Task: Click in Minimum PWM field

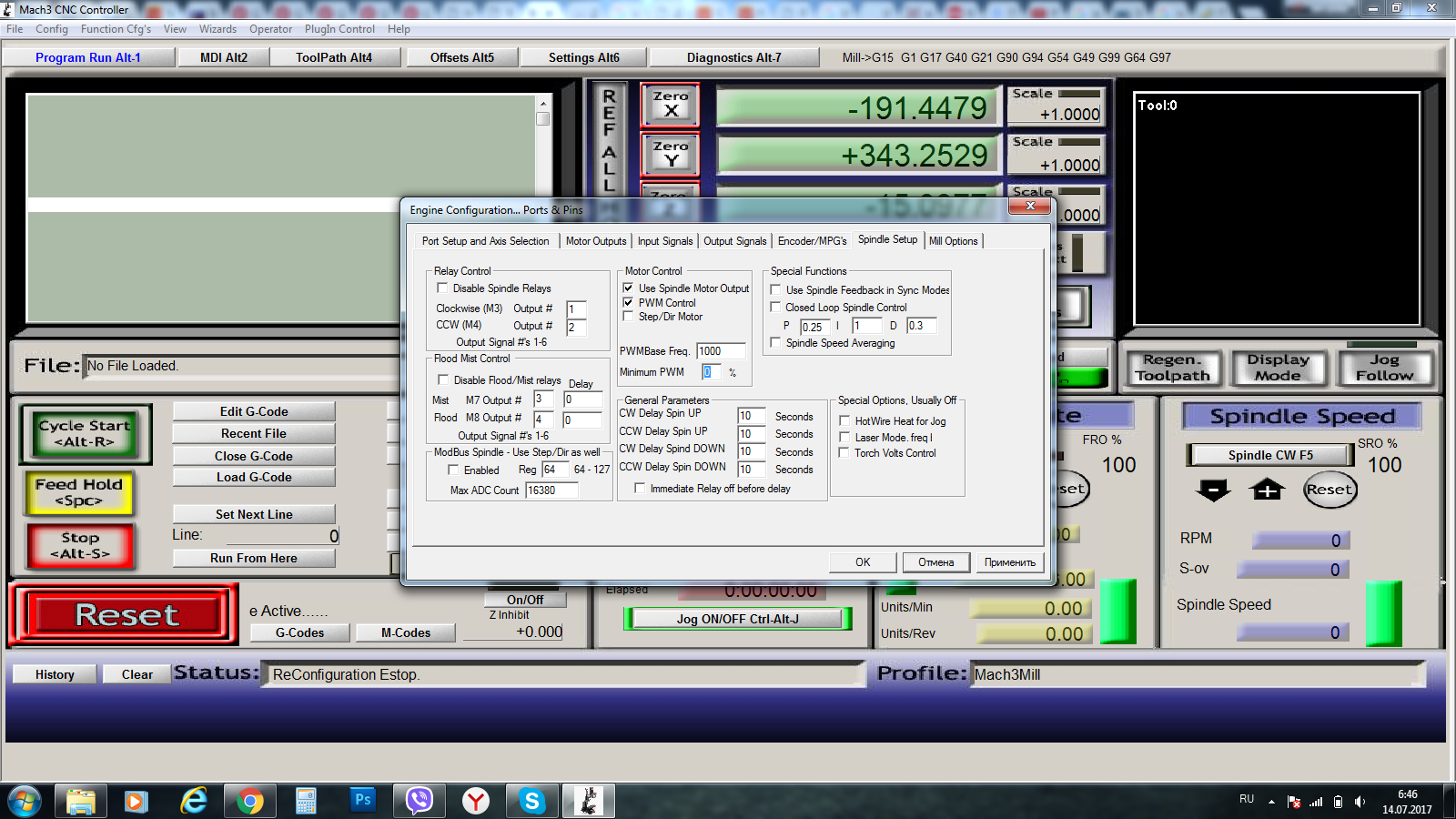Action: (712, 371)
